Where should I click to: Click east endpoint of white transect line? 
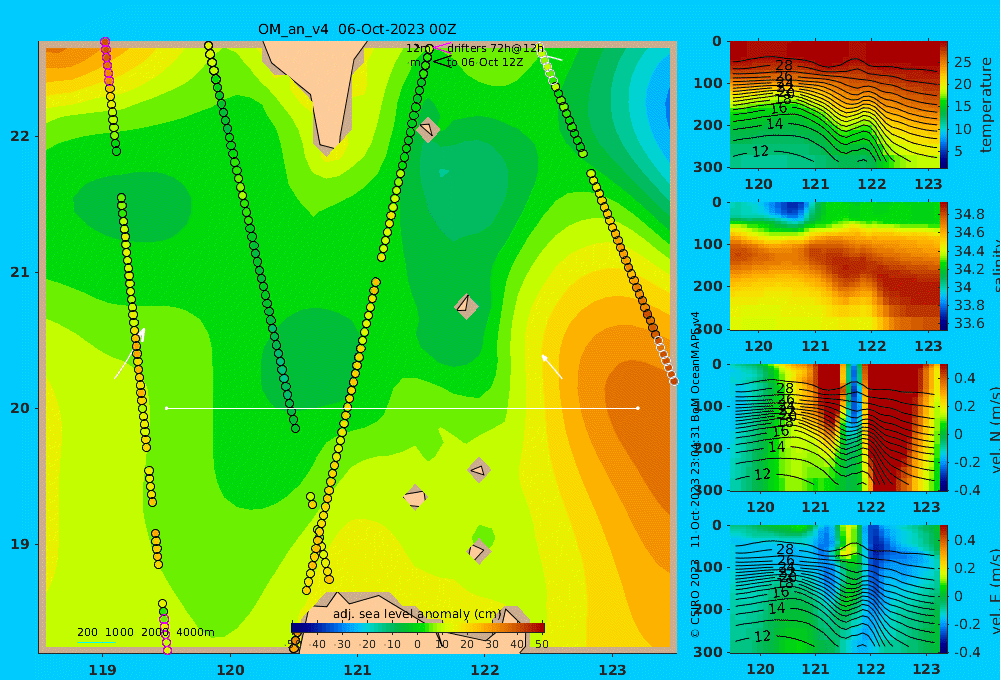[638, 408]
